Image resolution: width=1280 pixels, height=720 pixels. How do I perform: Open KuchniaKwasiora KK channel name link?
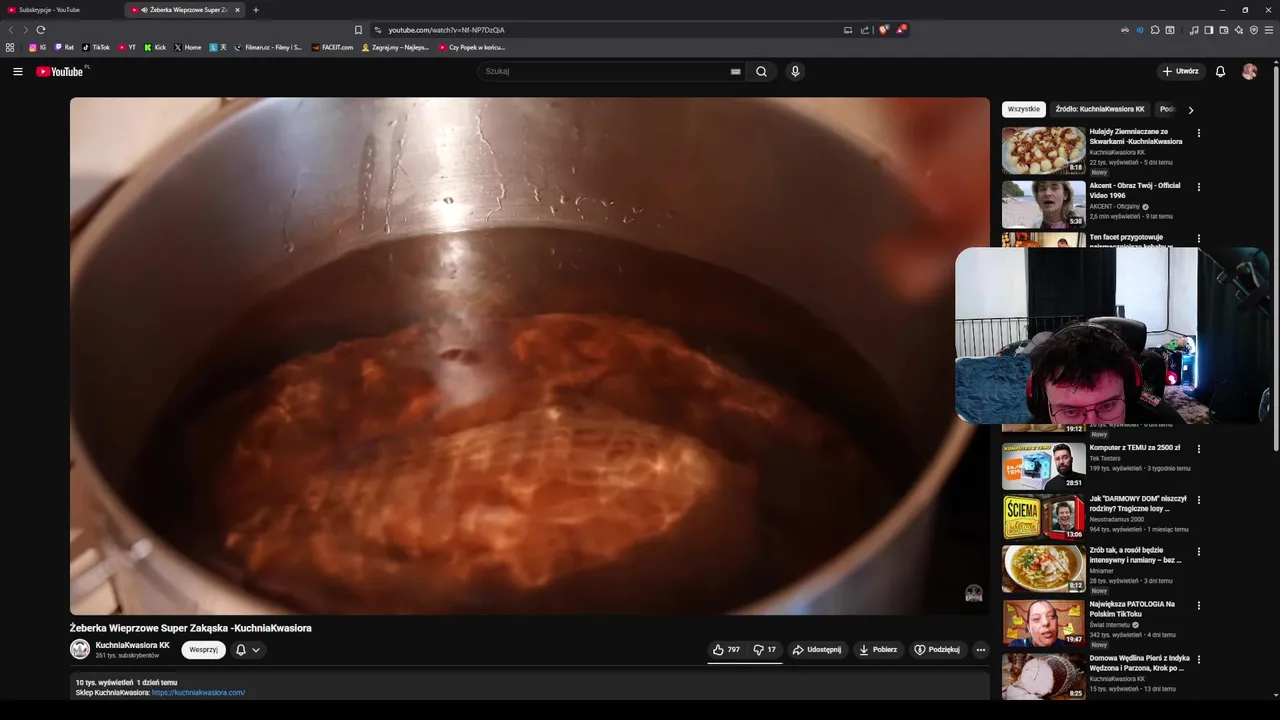coord(133,645)
